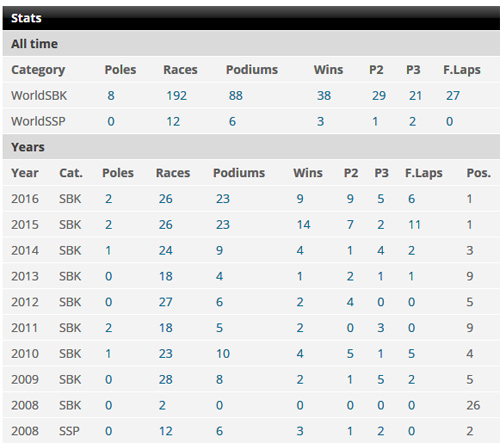Select the WorldSBK category row label
500x443 pixels.
click(39, 96)
